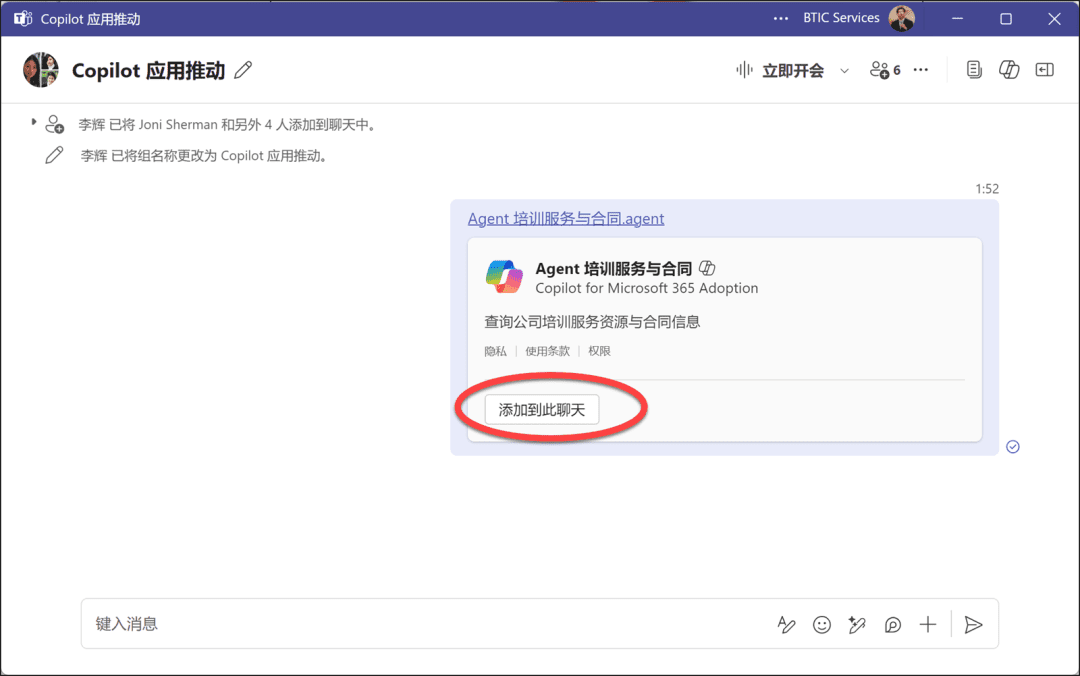Click Copilot for Microsoft 365 Adoption text

coord(647,288)
